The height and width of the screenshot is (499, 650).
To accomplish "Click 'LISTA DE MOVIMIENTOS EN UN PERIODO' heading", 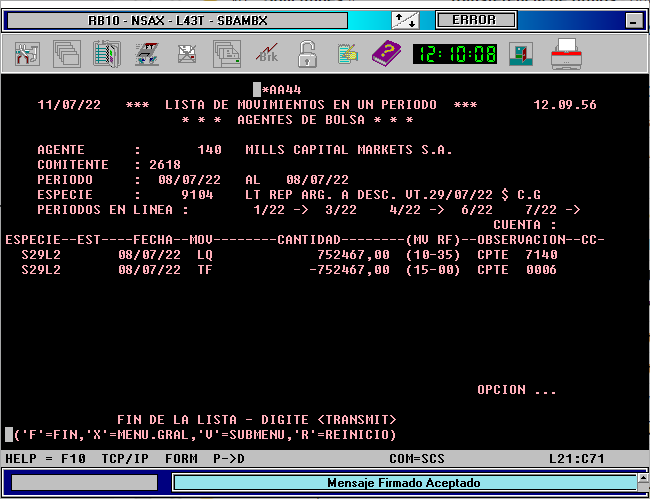I will pos(301,105).
